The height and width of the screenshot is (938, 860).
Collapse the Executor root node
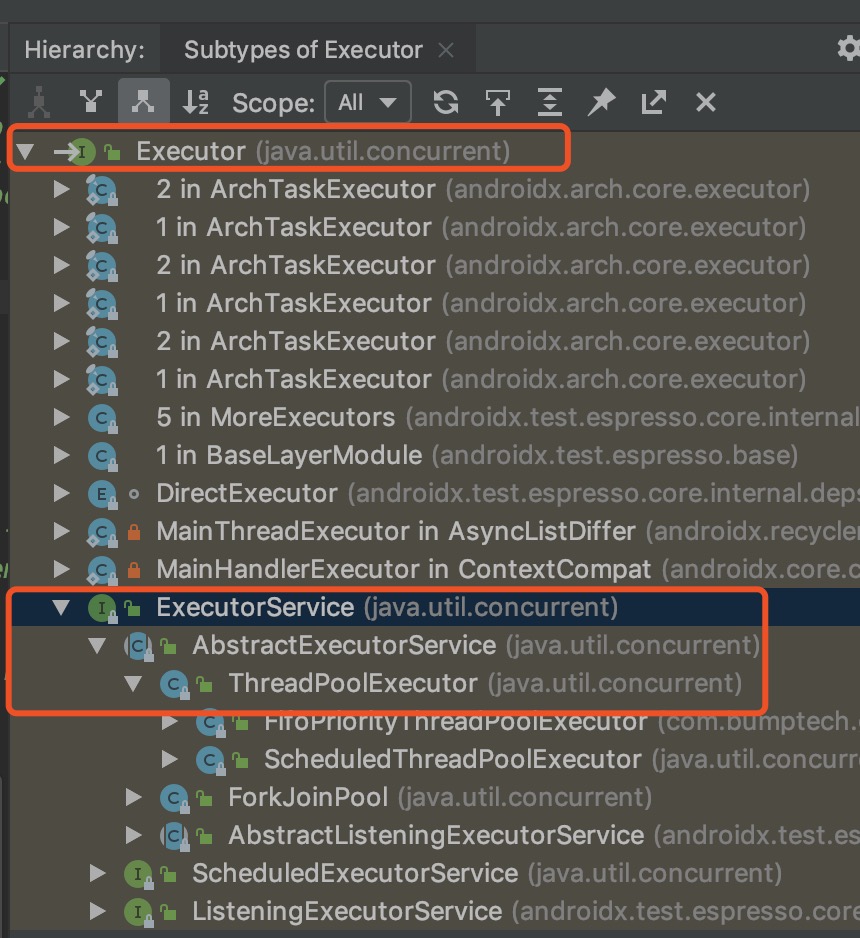[25, 151]
